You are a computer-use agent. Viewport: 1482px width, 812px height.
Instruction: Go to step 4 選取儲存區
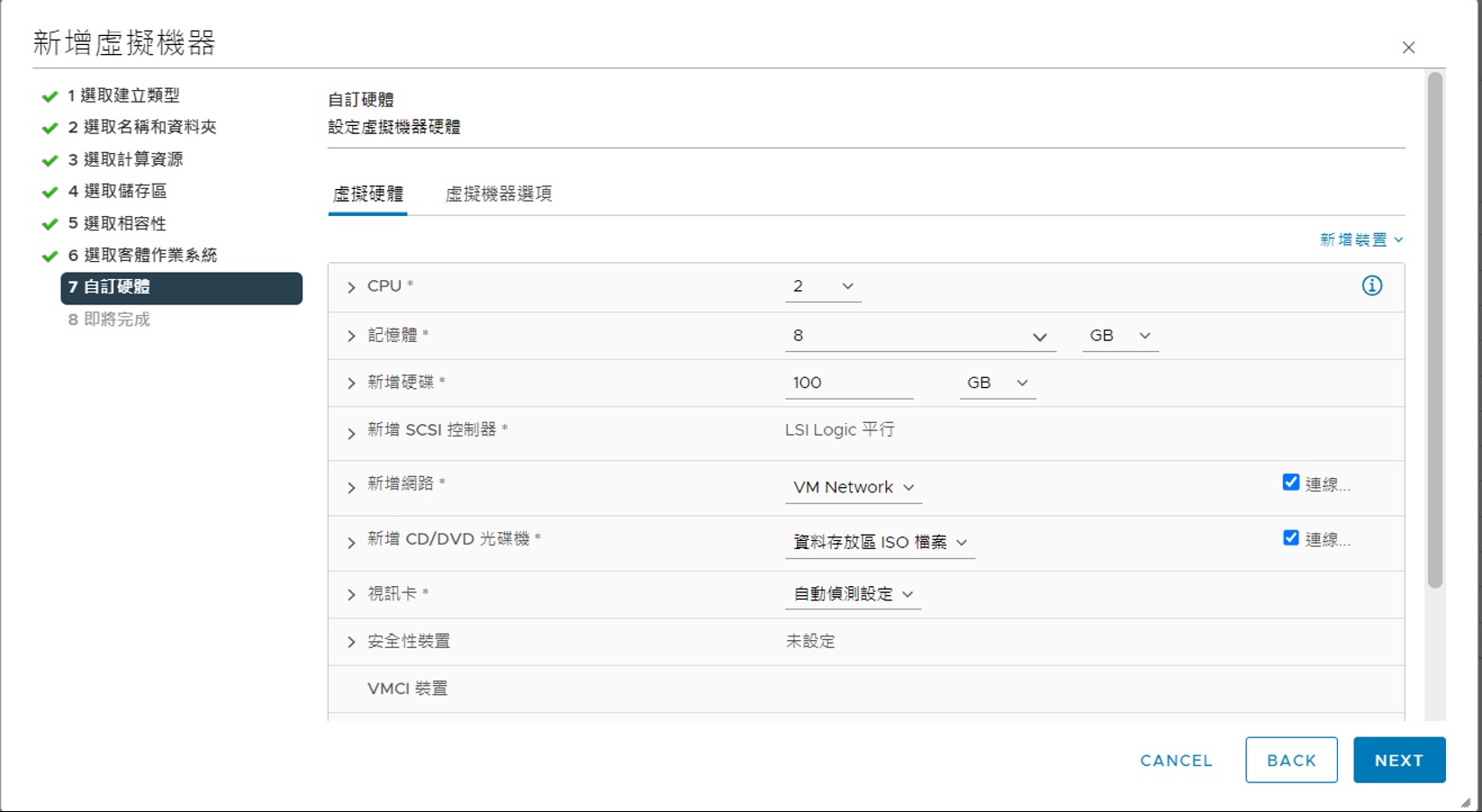pyautogui.click(x=124, y=191)
